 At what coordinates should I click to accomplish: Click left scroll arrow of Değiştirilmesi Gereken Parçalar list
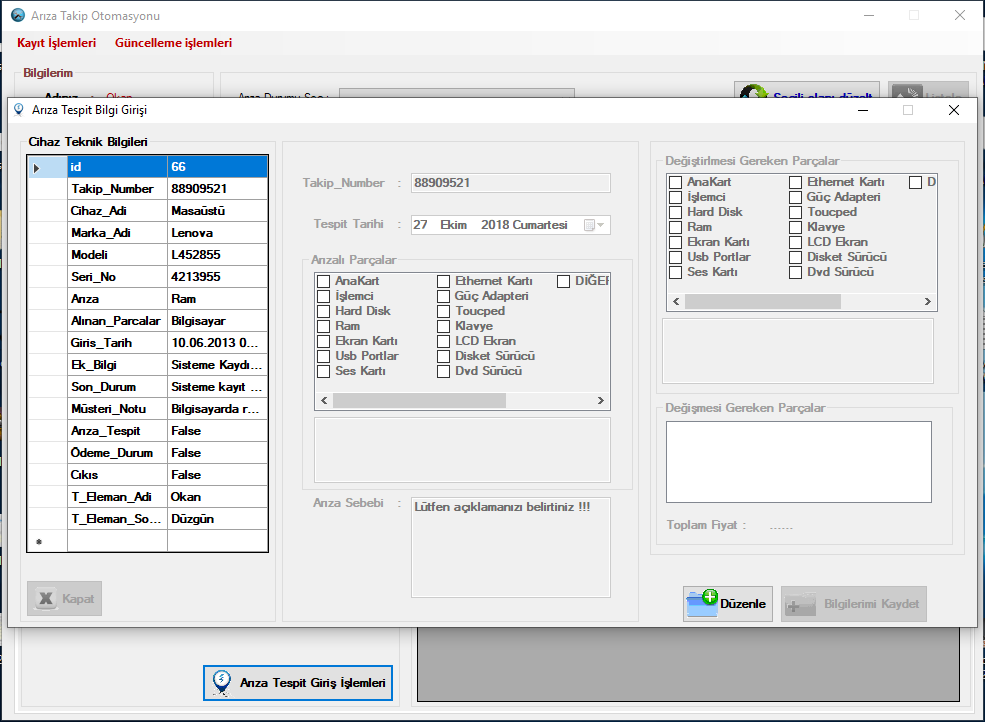[x=676, y=302]
